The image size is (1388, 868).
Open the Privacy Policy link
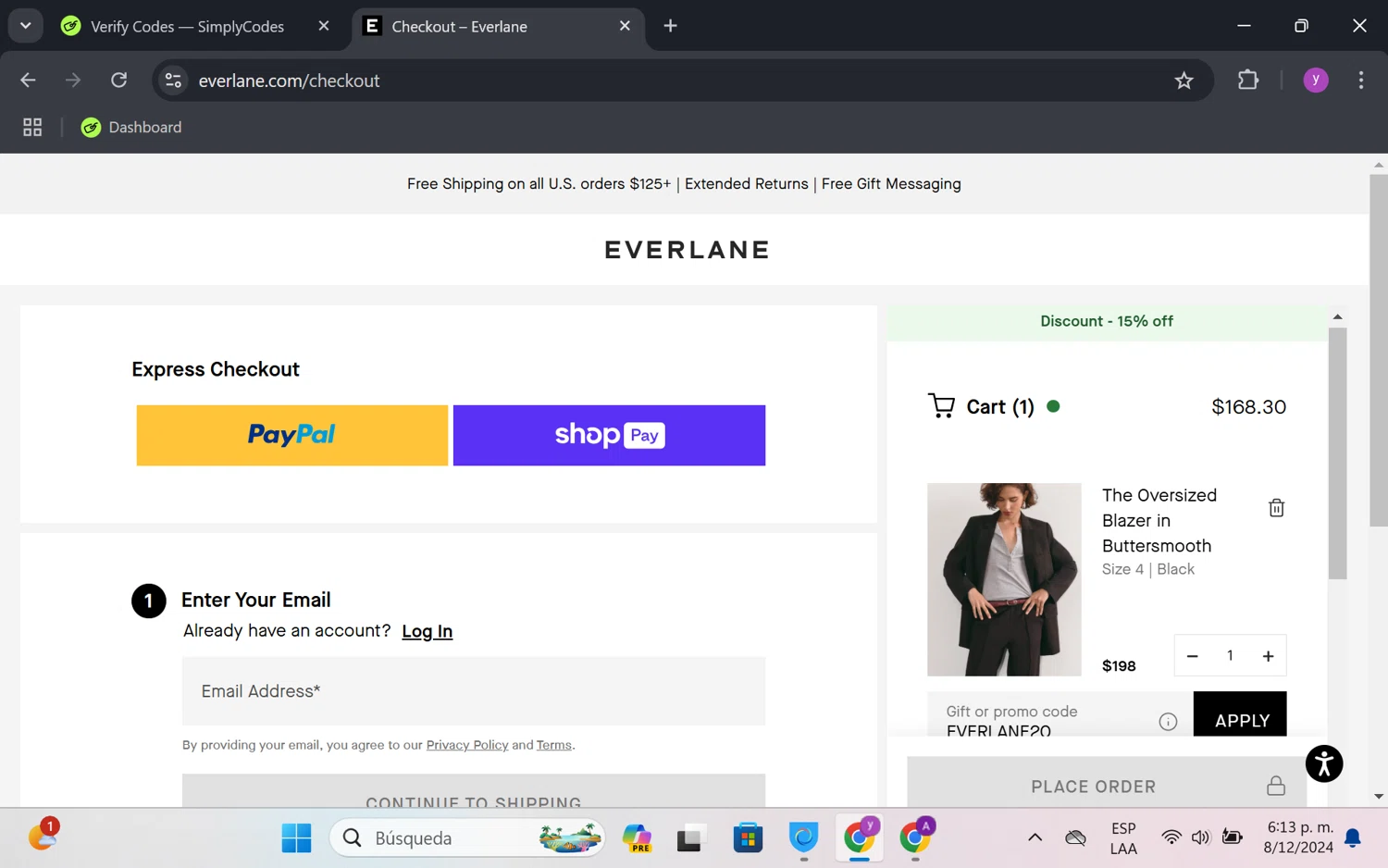coord(467,745)
